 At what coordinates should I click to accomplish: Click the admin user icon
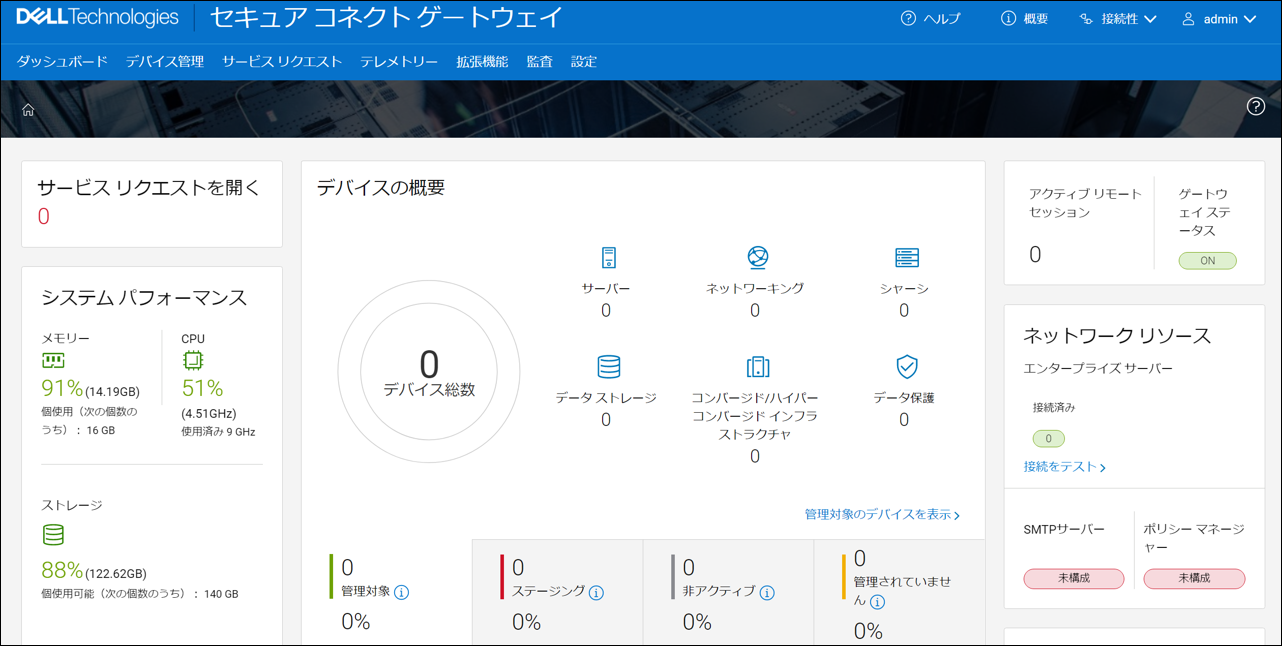click(1188, 19)
